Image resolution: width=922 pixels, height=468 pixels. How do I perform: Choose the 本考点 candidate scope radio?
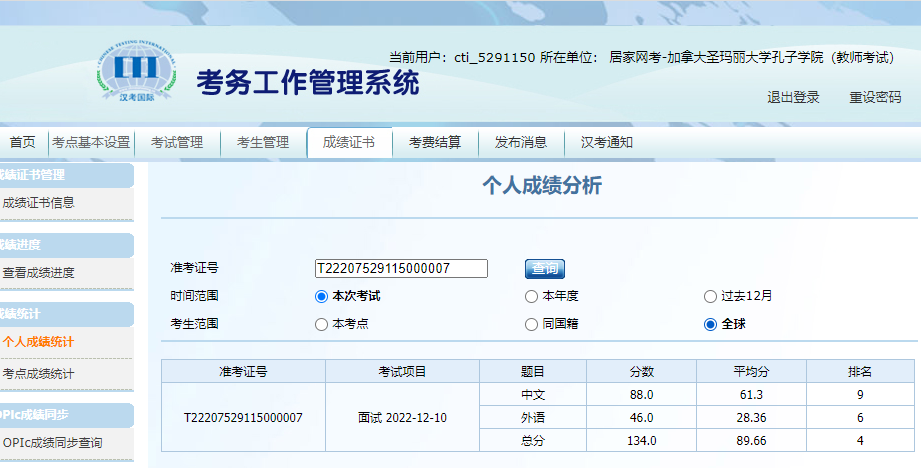tap(321, 324)
